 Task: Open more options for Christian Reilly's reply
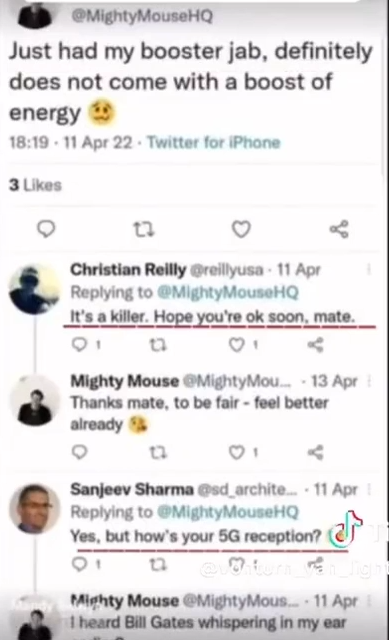click(369, 269)
